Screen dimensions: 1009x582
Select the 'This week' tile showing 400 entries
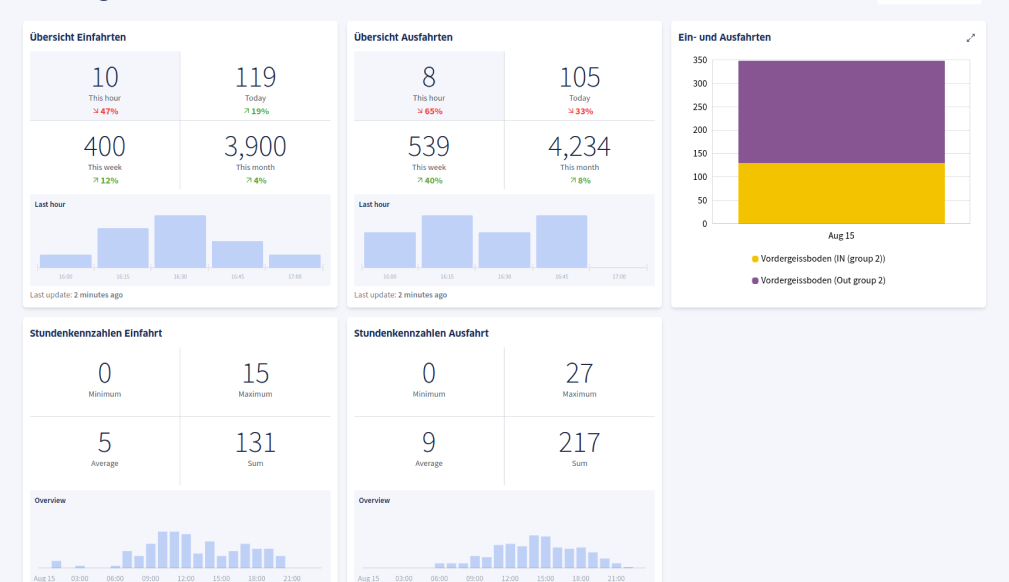[x=105, y=156]
